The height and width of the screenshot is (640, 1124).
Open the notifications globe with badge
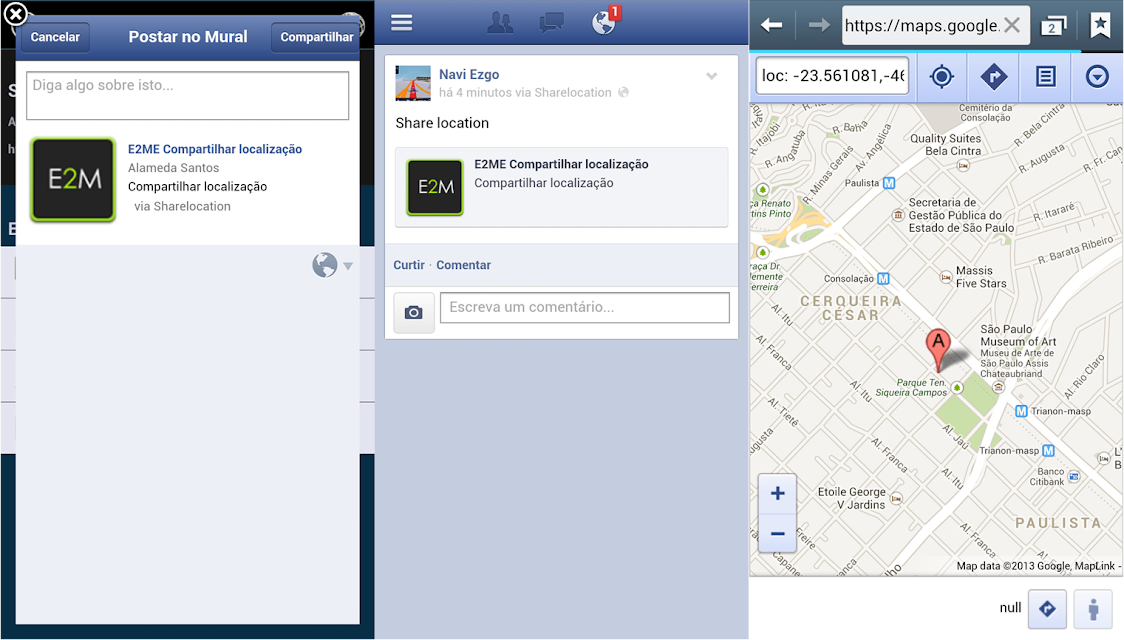[x=604, y=22]
